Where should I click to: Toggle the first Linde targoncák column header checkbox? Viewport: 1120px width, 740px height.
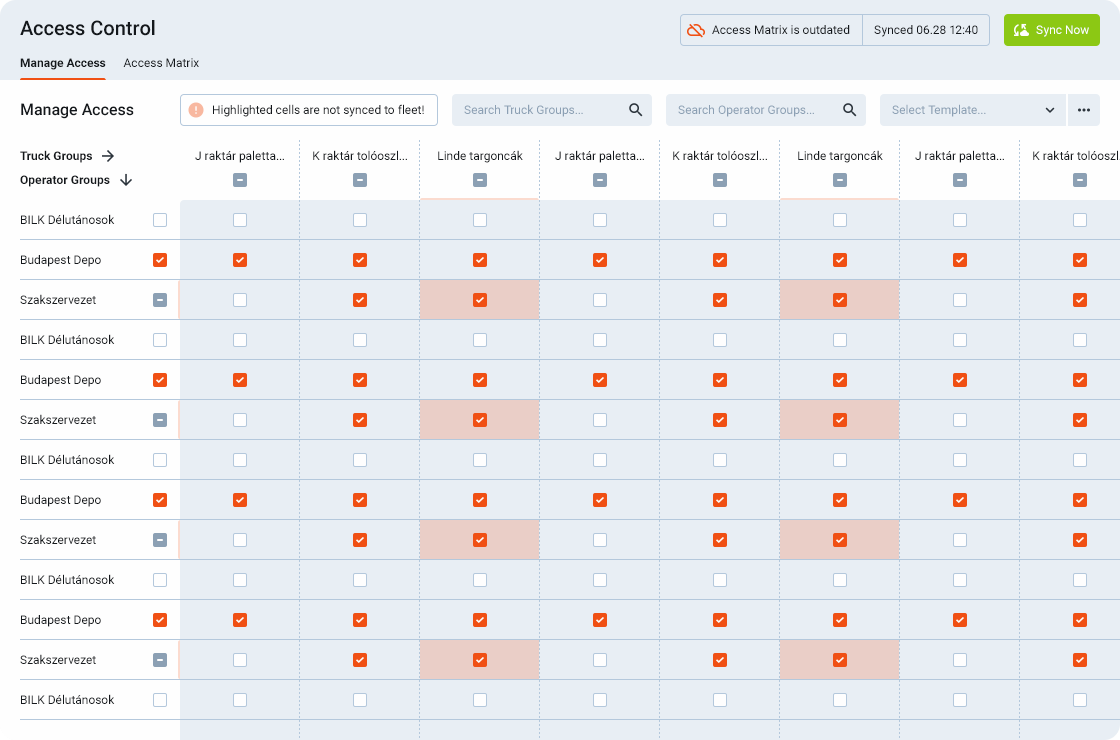pos(480,180)
